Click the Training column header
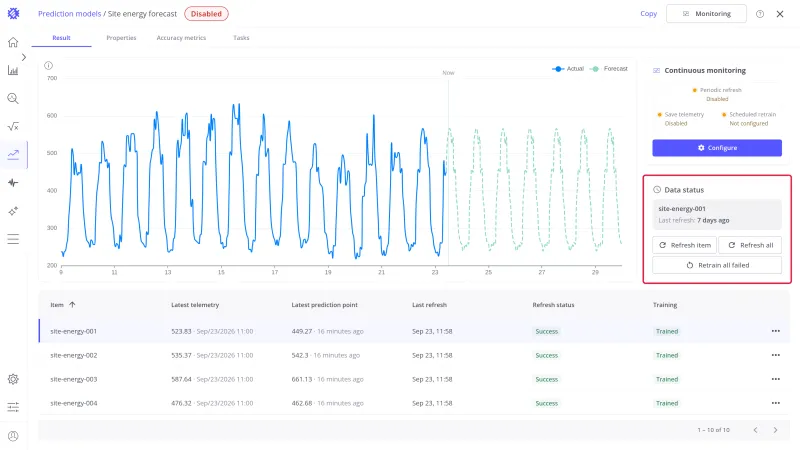Viewport: 800px width, 450px height. 665,305
